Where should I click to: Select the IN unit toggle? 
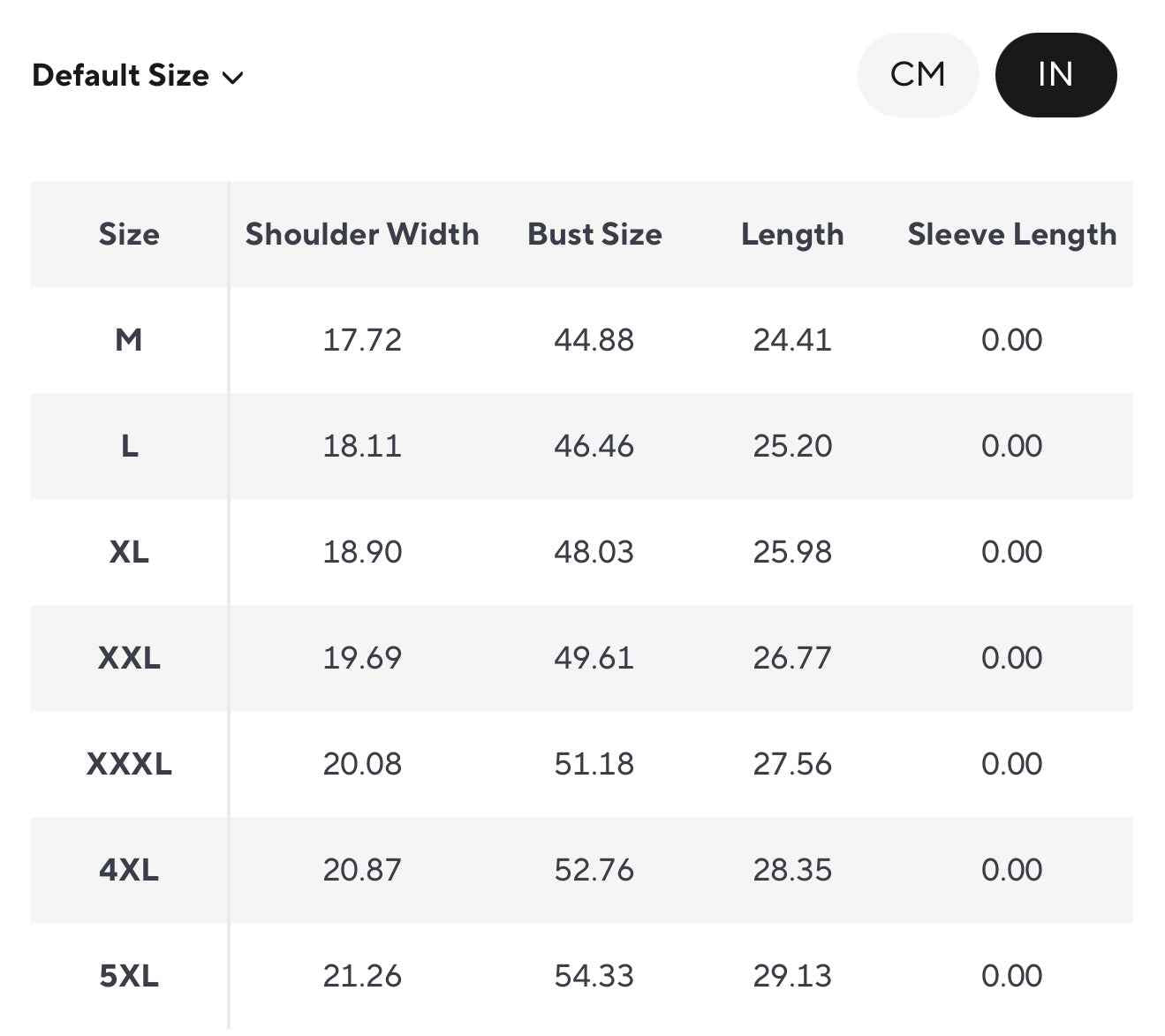click(1055, 75)
